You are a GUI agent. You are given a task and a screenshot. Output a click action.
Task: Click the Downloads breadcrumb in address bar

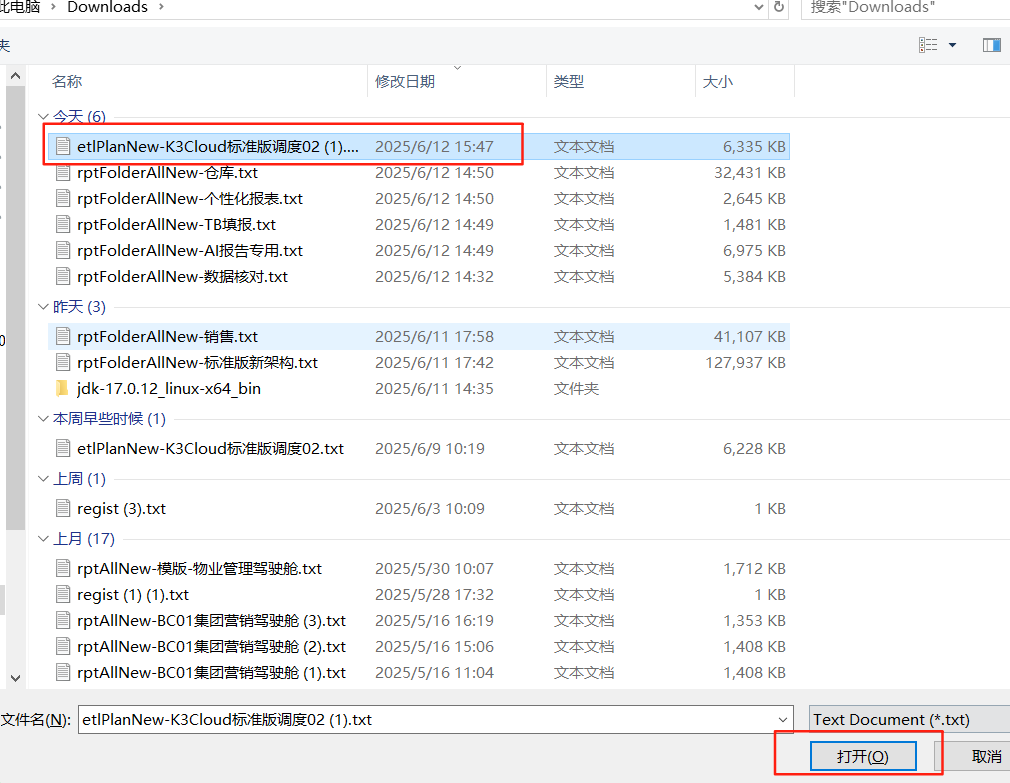click(108, 7)
